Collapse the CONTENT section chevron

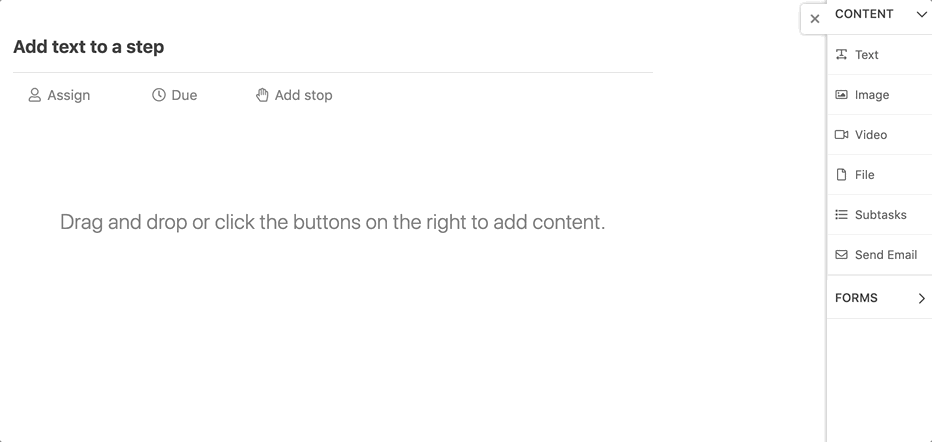tap(921, 14)
